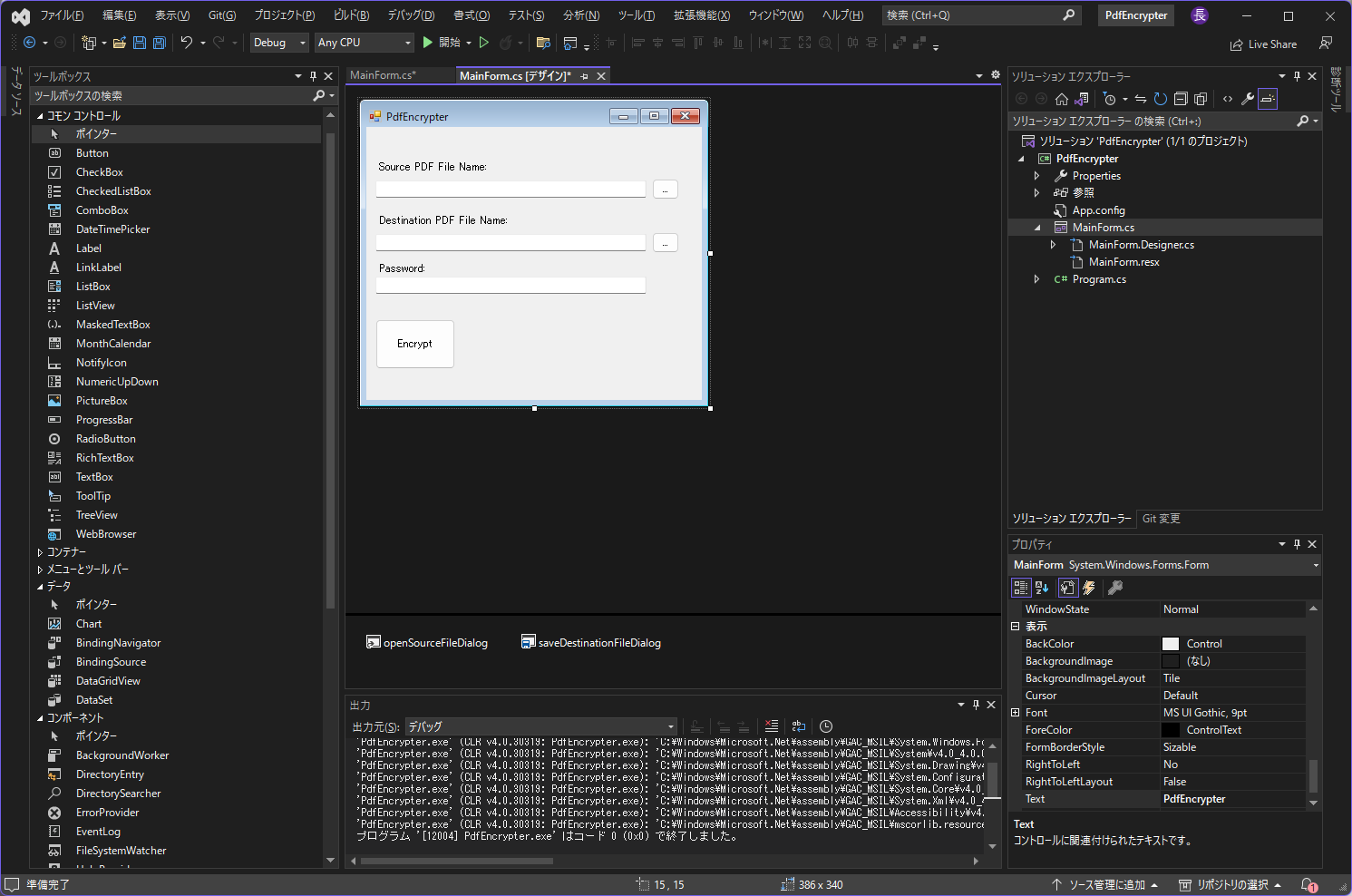Image resolution: width=1352 pixels, height=896 pixels.
Task: Click the Save All toolbar icon
Action: pos(160,43)
